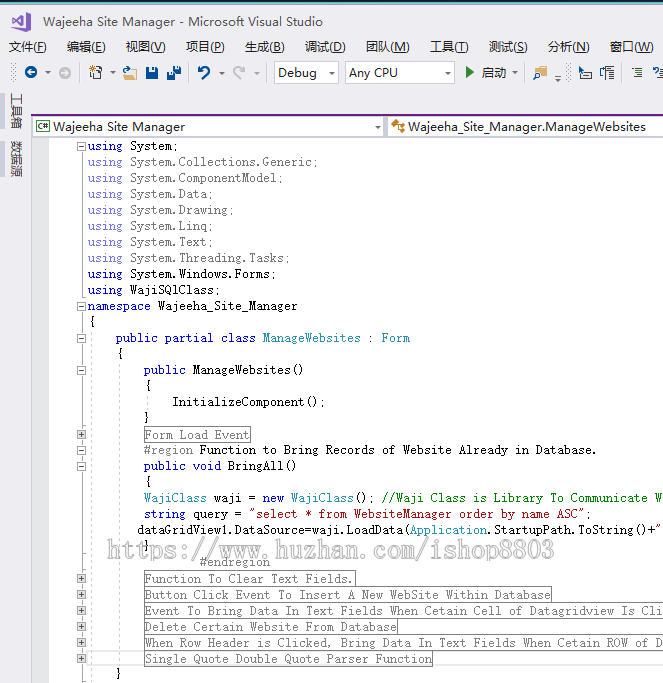663x683 pixels.
Task: Open the Wajeeha Site Manager project dropdown
Action: click(378, 128)
